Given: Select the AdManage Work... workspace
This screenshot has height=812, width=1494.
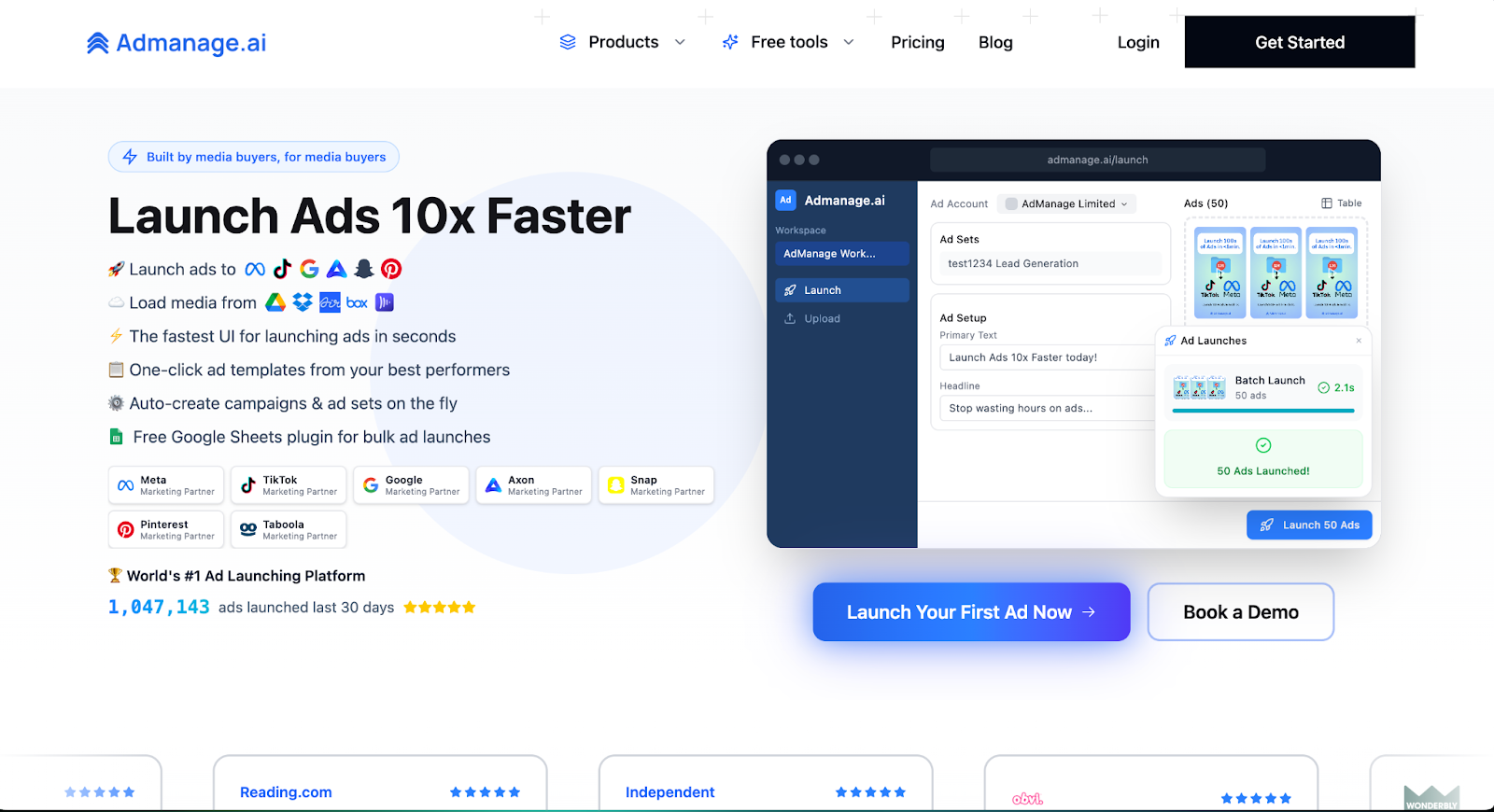Looking at the screenshot, I should pyautogui.click(x=842, y=254).
